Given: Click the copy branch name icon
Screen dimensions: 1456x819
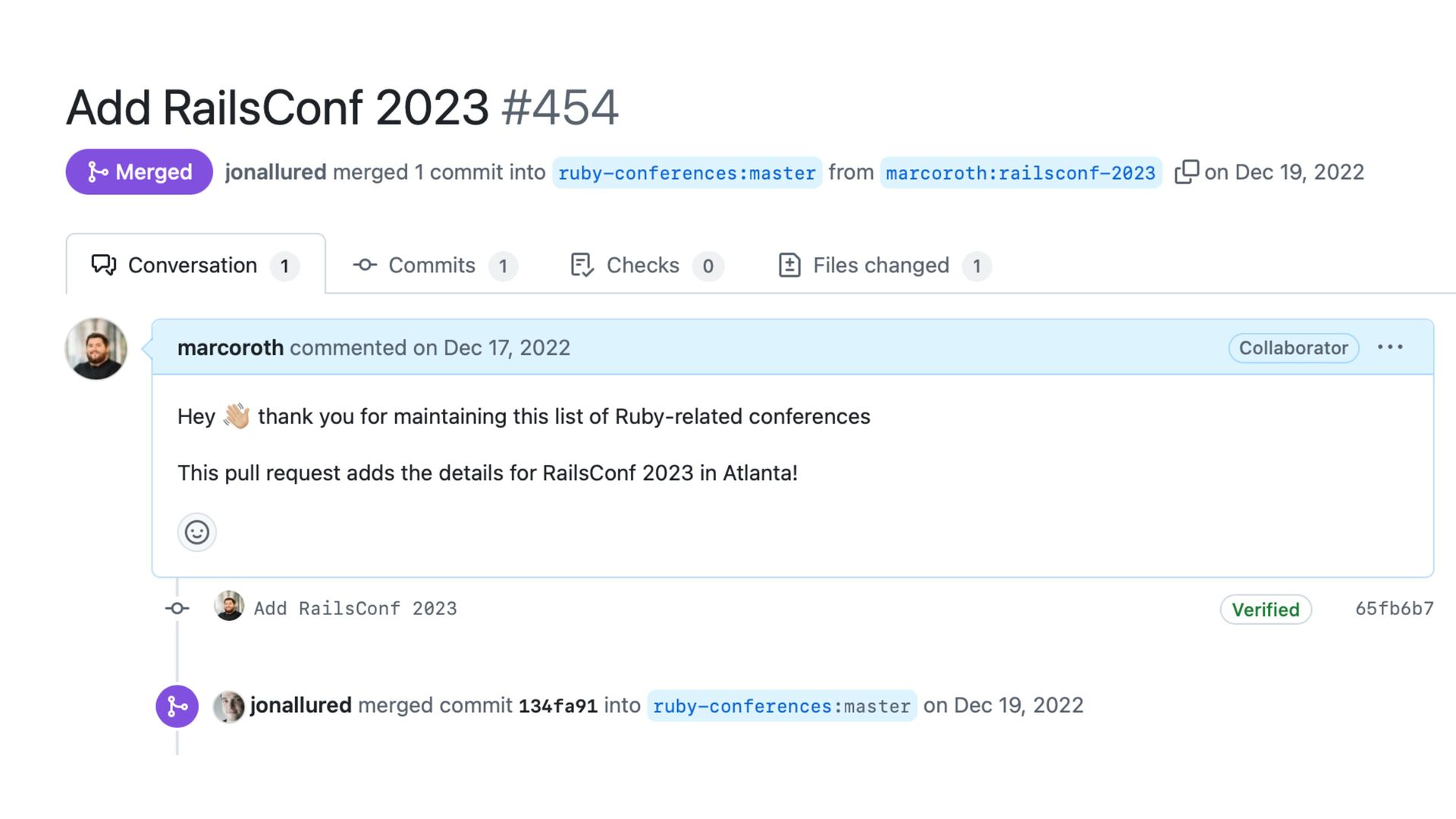Looking at the screenshot, I should coord(1186,172).
